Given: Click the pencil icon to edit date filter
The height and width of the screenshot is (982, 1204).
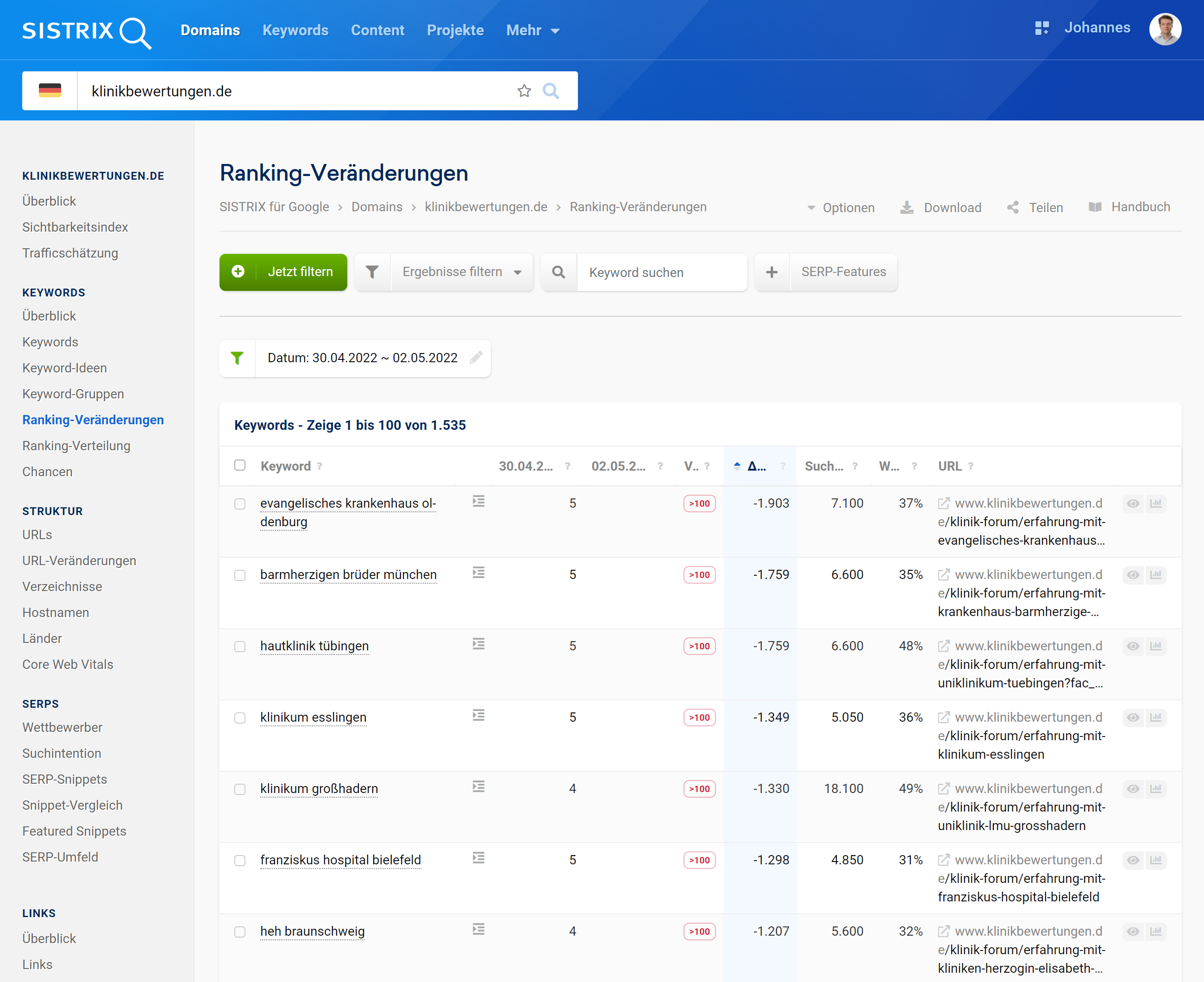Looking at the screenshot, I should click(x=476, y=358).
